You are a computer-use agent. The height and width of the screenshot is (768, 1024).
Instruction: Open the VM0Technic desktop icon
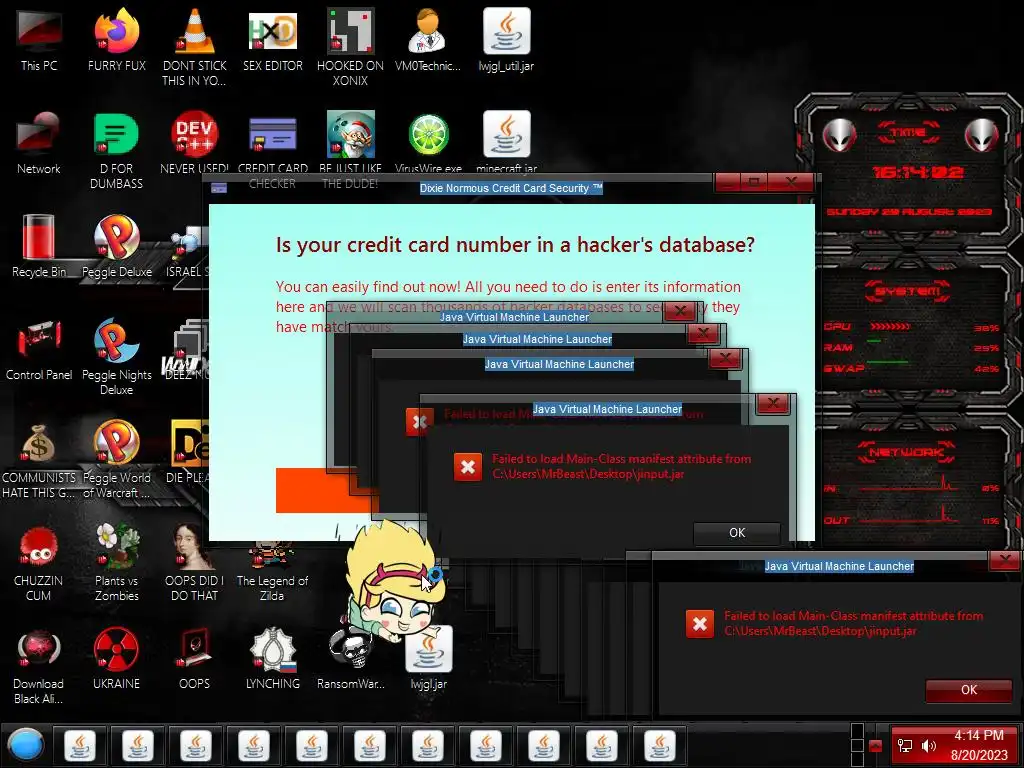428,40
